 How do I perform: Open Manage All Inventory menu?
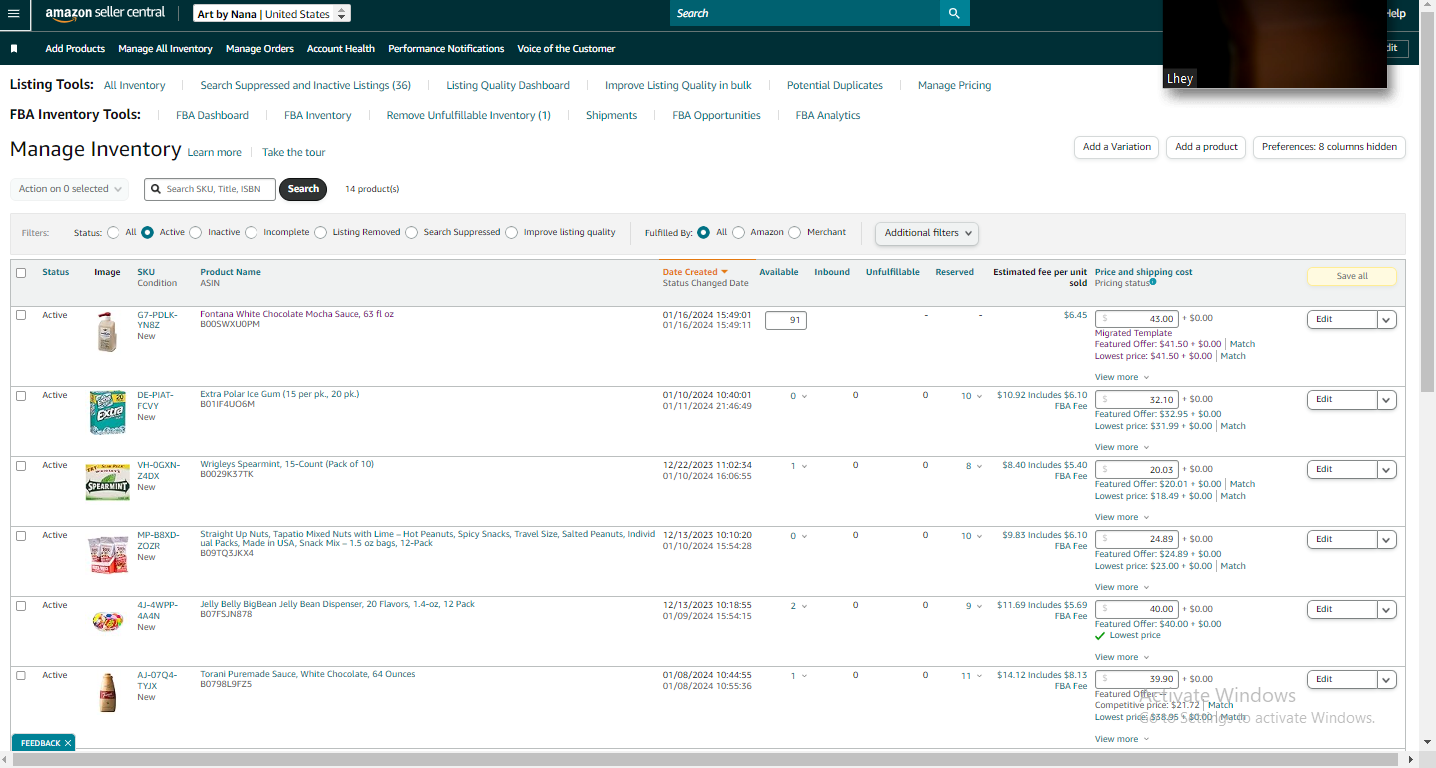[x=165, y=48]
